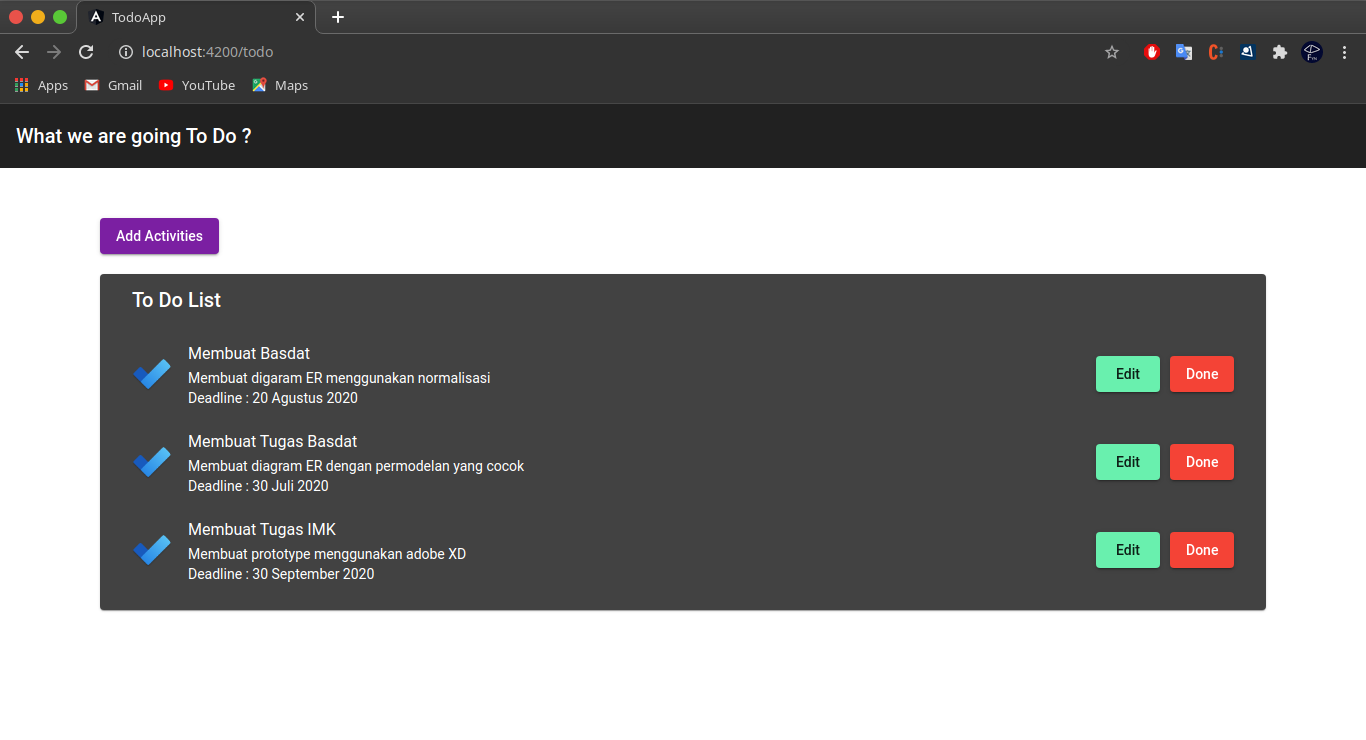1366x740 pixels.
Task: Open the Gmail bookmark
Action: (113, 85)
